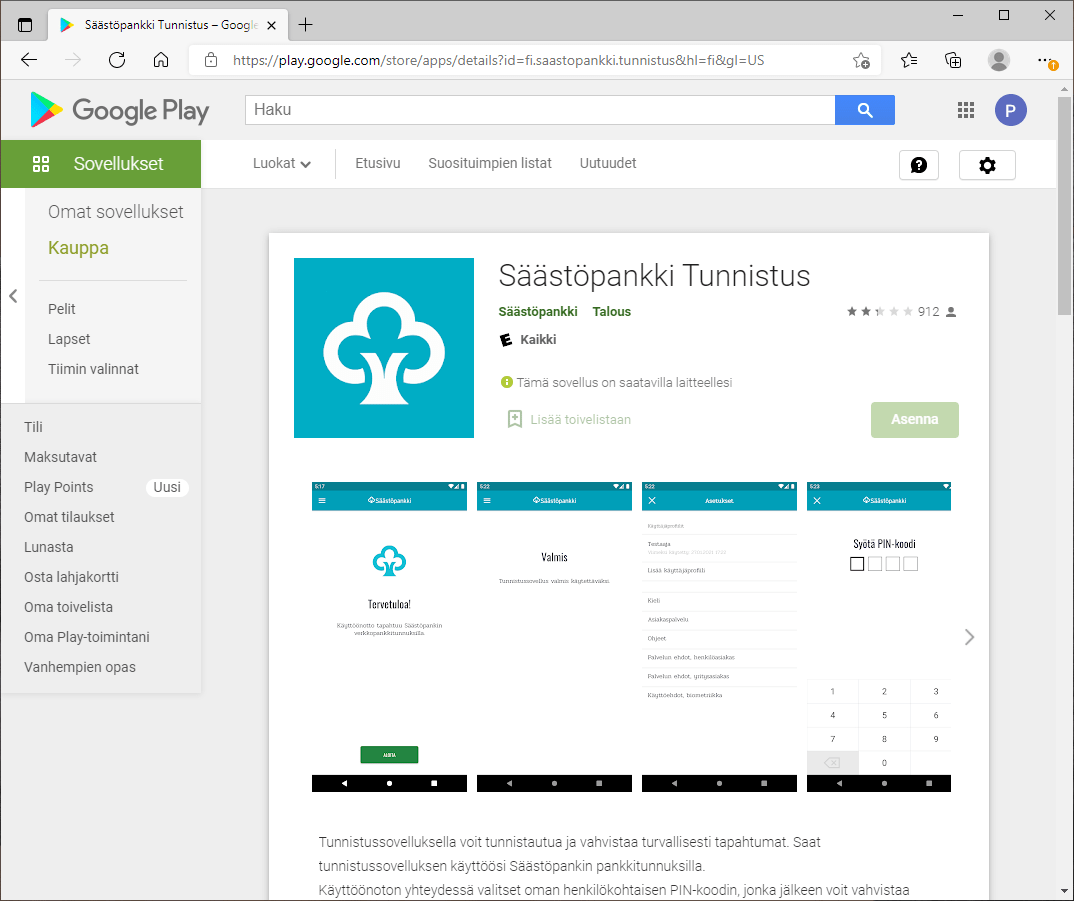
Task: Open the account avatar P
Action: (1010, 110)
